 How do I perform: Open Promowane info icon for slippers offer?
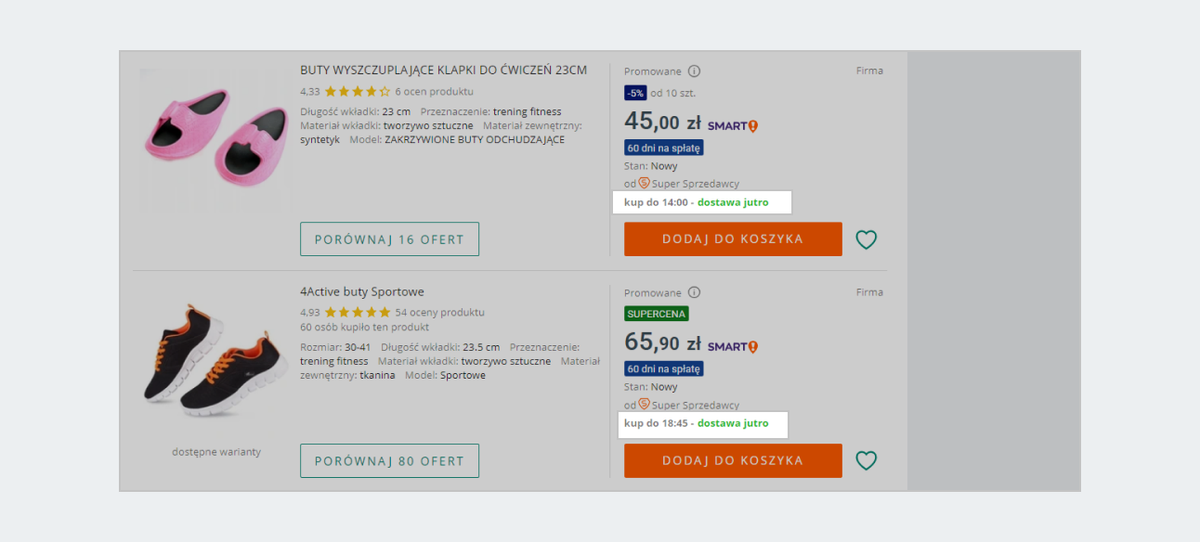pos(694,71)
